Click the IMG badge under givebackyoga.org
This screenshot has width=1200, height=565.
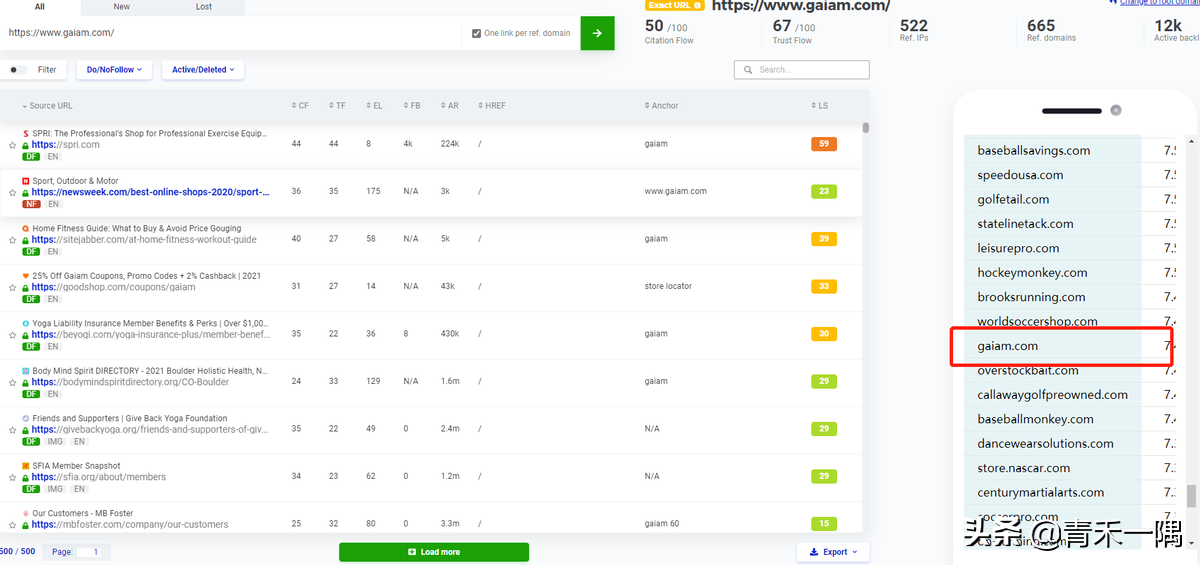point(55,441)
